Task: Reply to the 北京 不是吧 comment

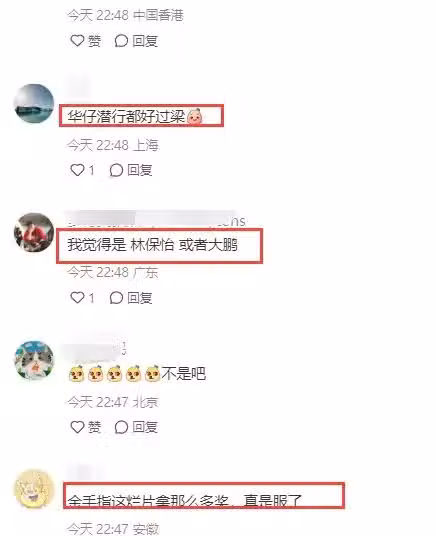Action: [136, 427]
